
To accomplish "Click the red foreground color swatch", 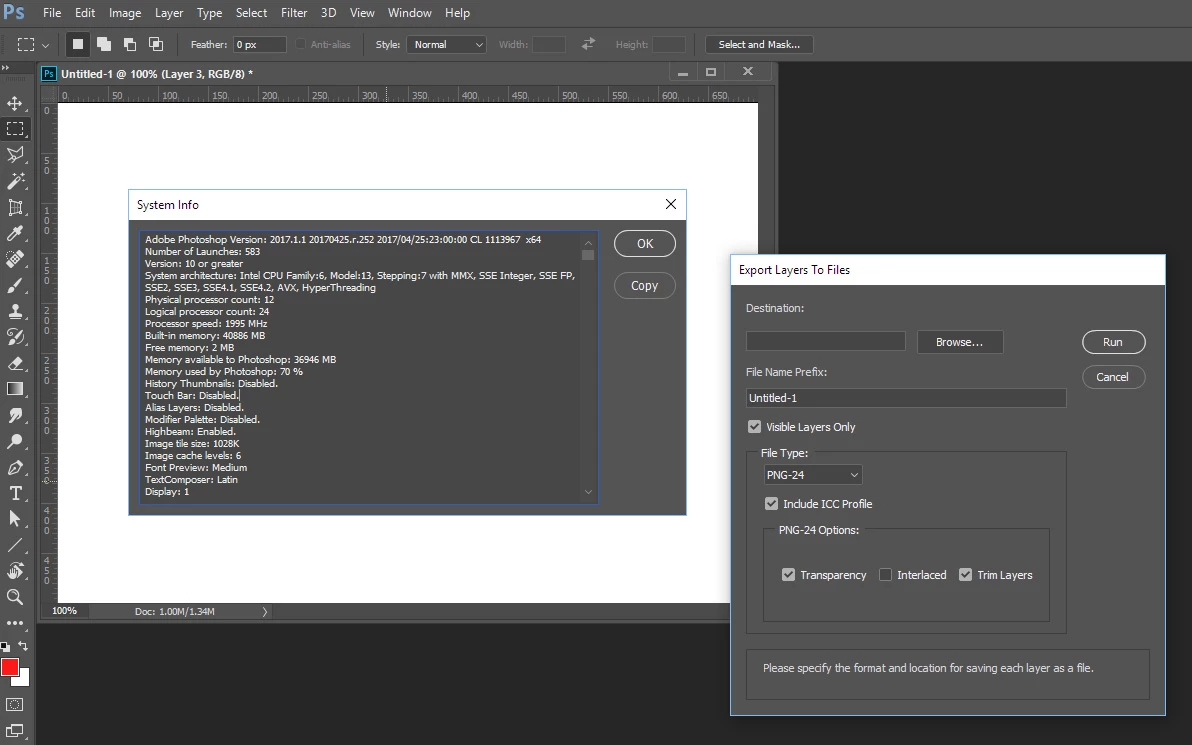I will click(x=9, y=667).
